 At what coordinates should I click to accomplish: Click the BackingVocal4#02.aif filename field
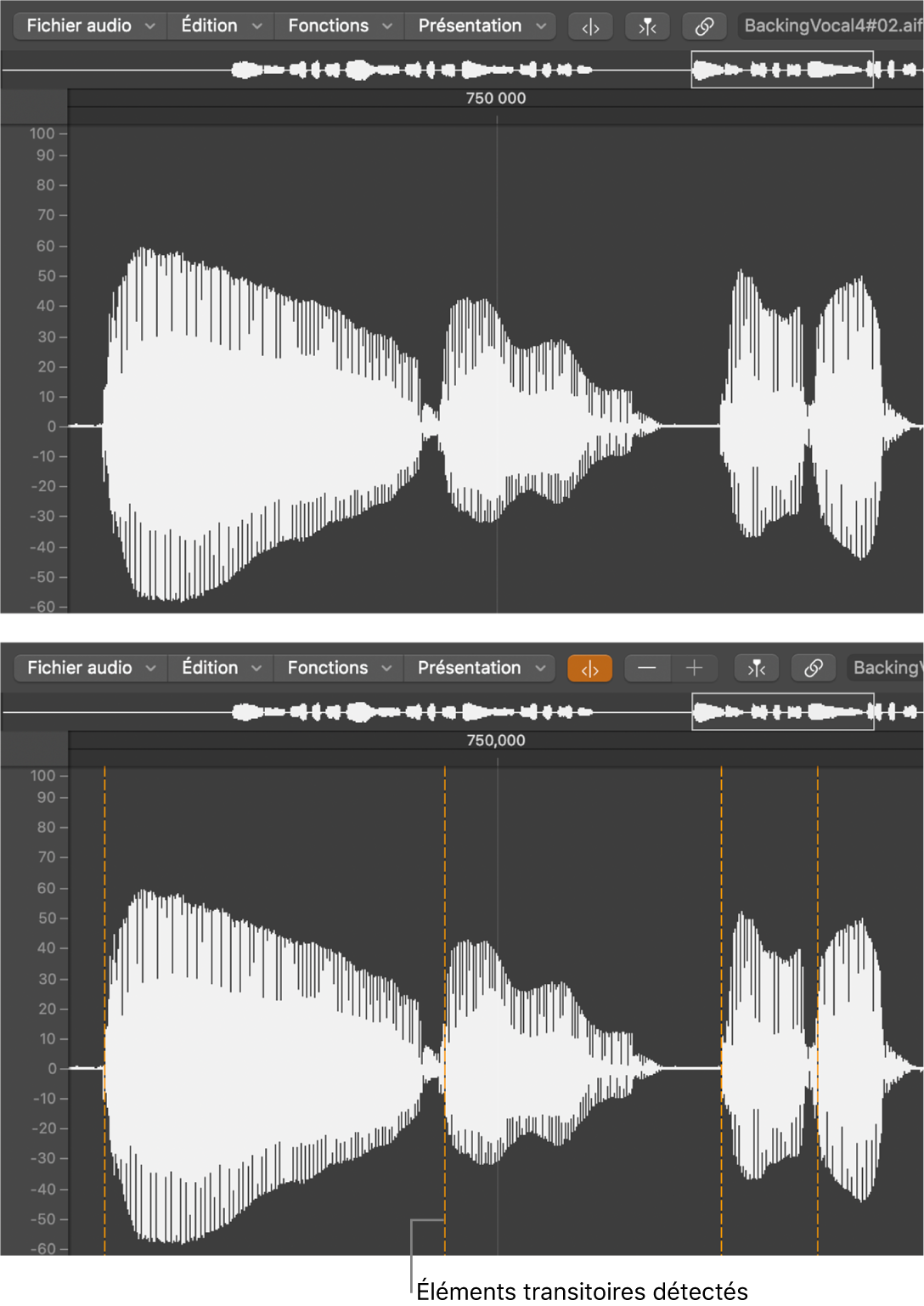coord(828,25)
